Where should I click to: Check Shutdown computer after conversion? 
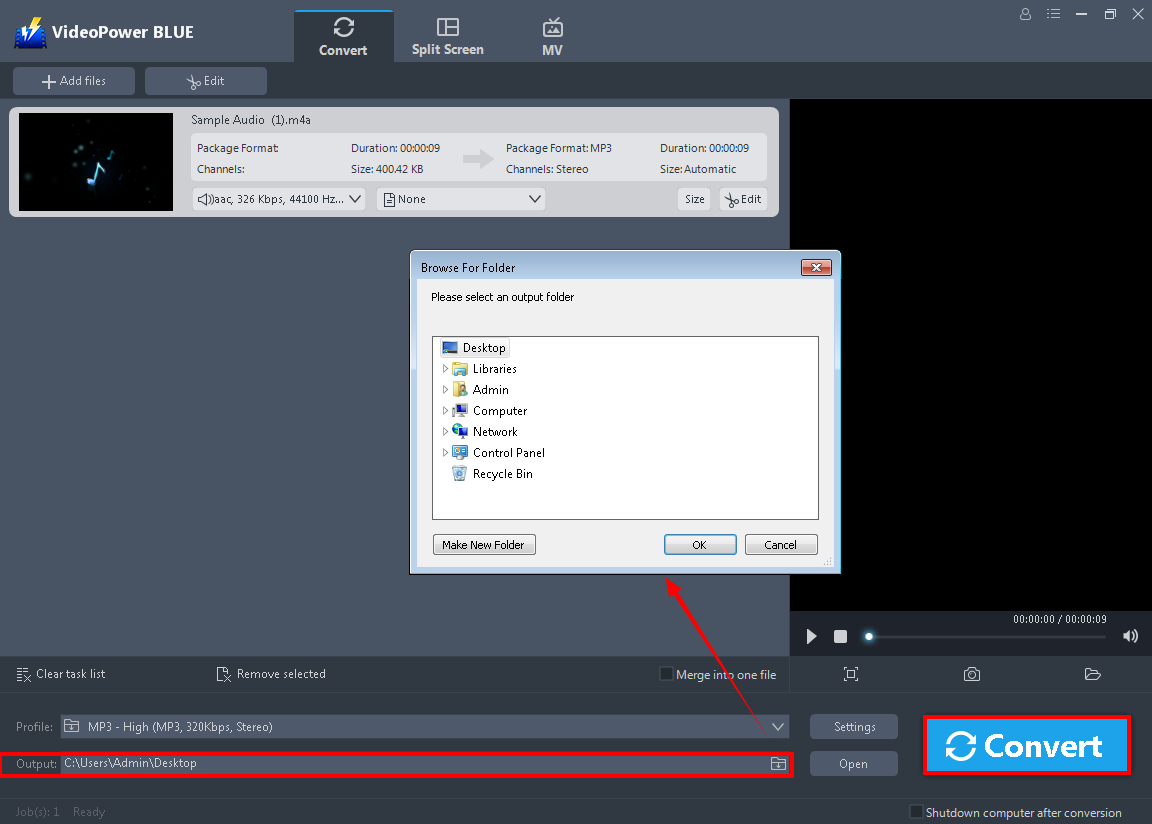click(x=915, y=813)
